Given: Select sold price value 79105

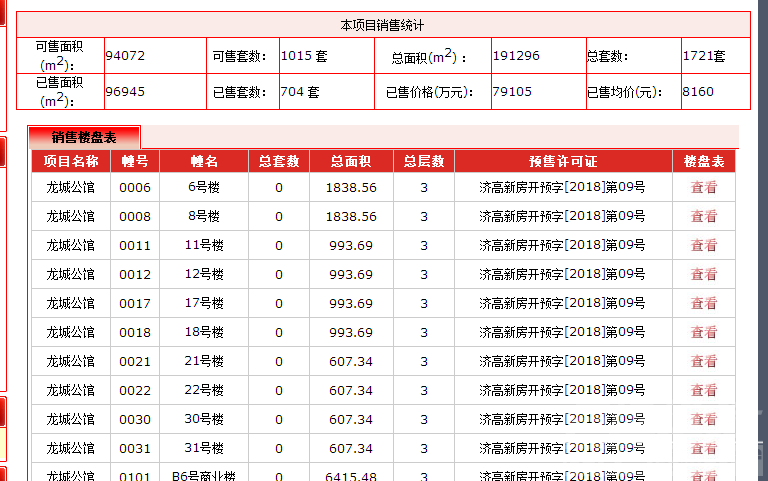Looking at the screenshot, I should click(x=512, y=92).
